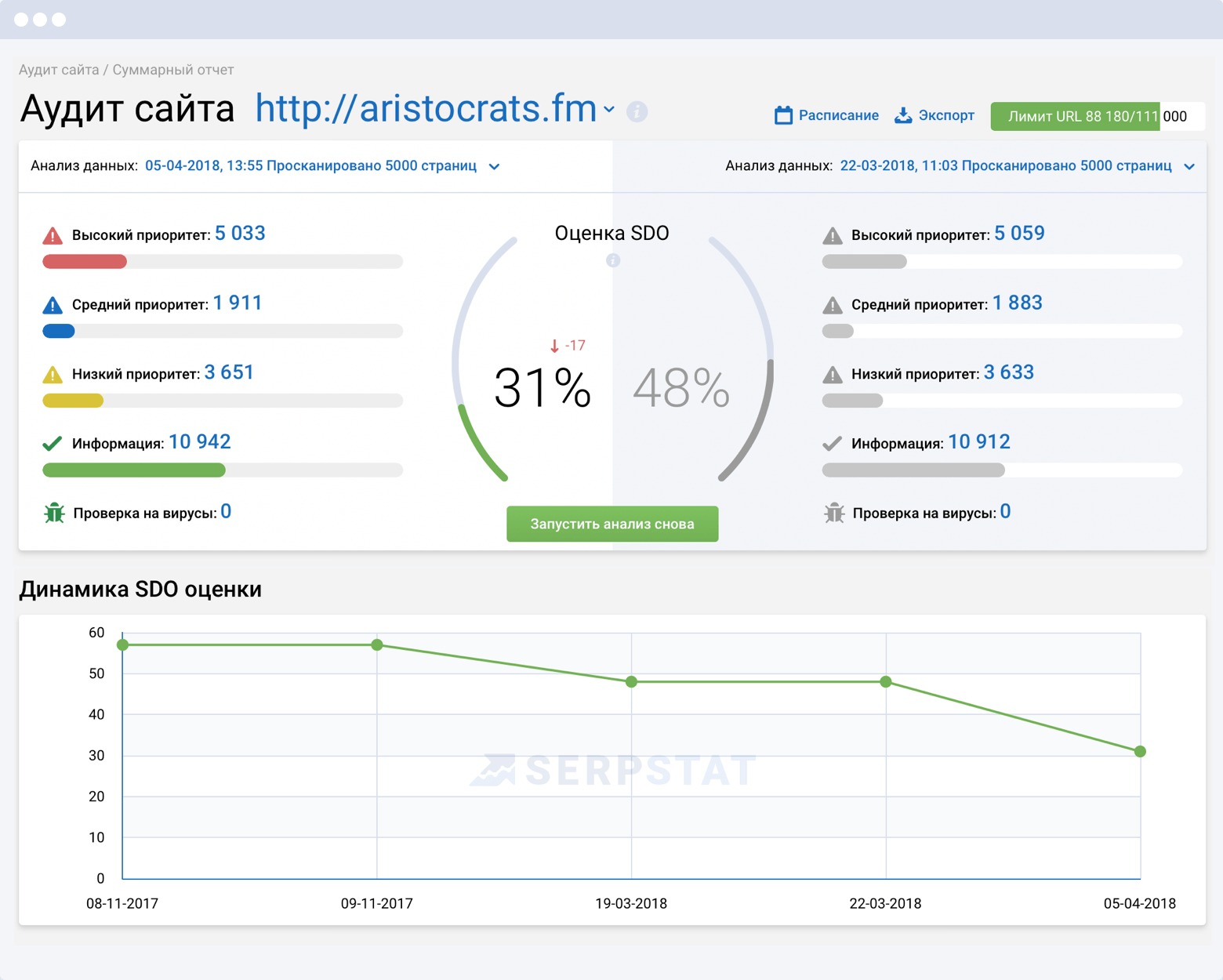Click the info icon beside the site URL
This screenshot has height=980, width=1223.
[637, 112]
